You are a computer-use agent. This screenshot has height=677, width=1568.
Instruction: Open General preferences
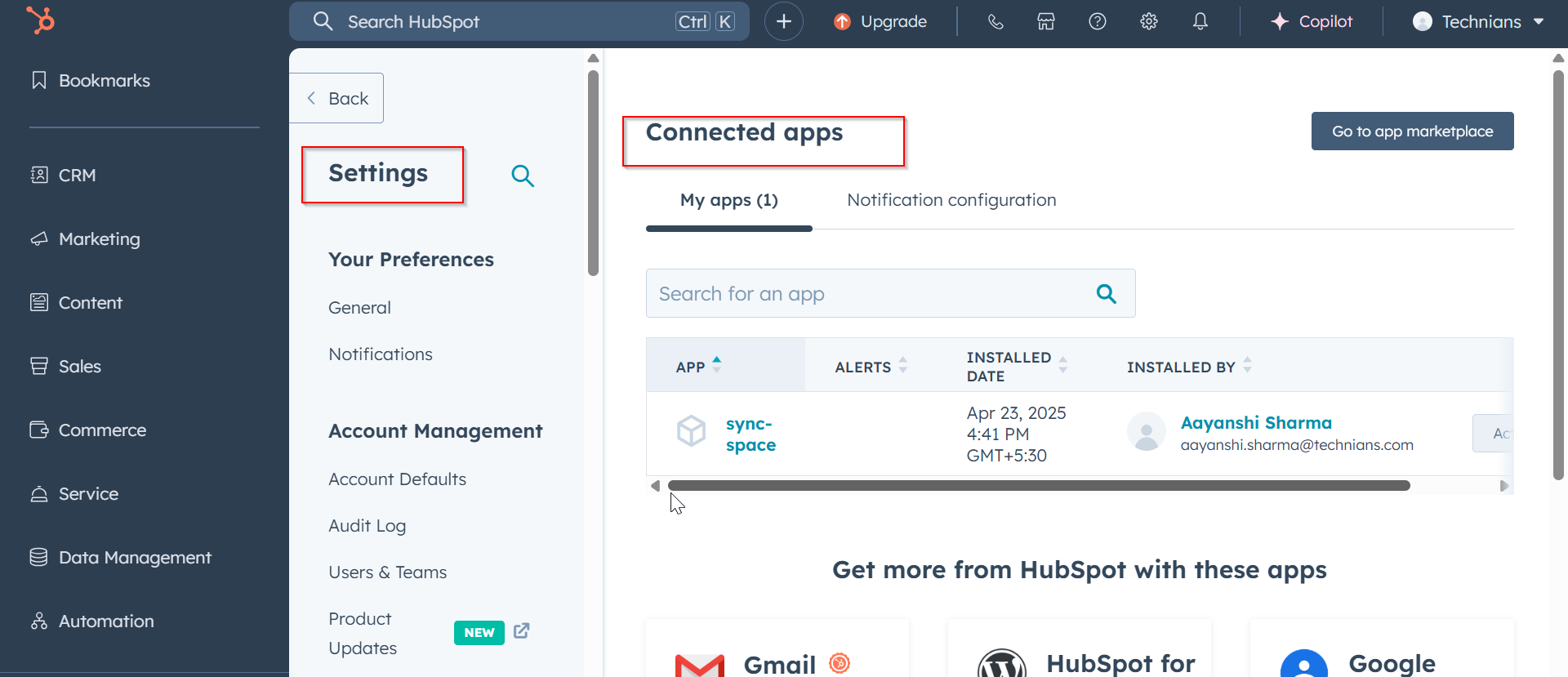coord(359,308)
